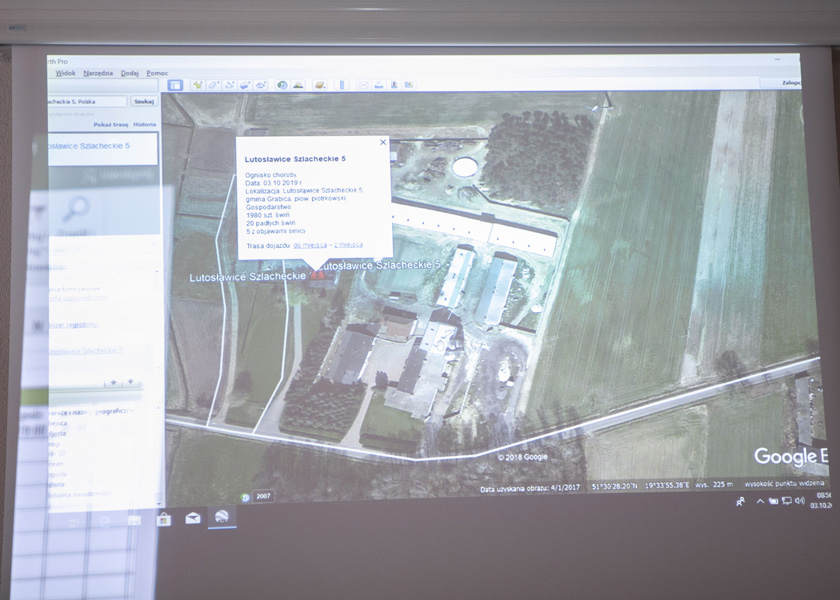Open the Narzędzia menu

(x=98, y=73)
